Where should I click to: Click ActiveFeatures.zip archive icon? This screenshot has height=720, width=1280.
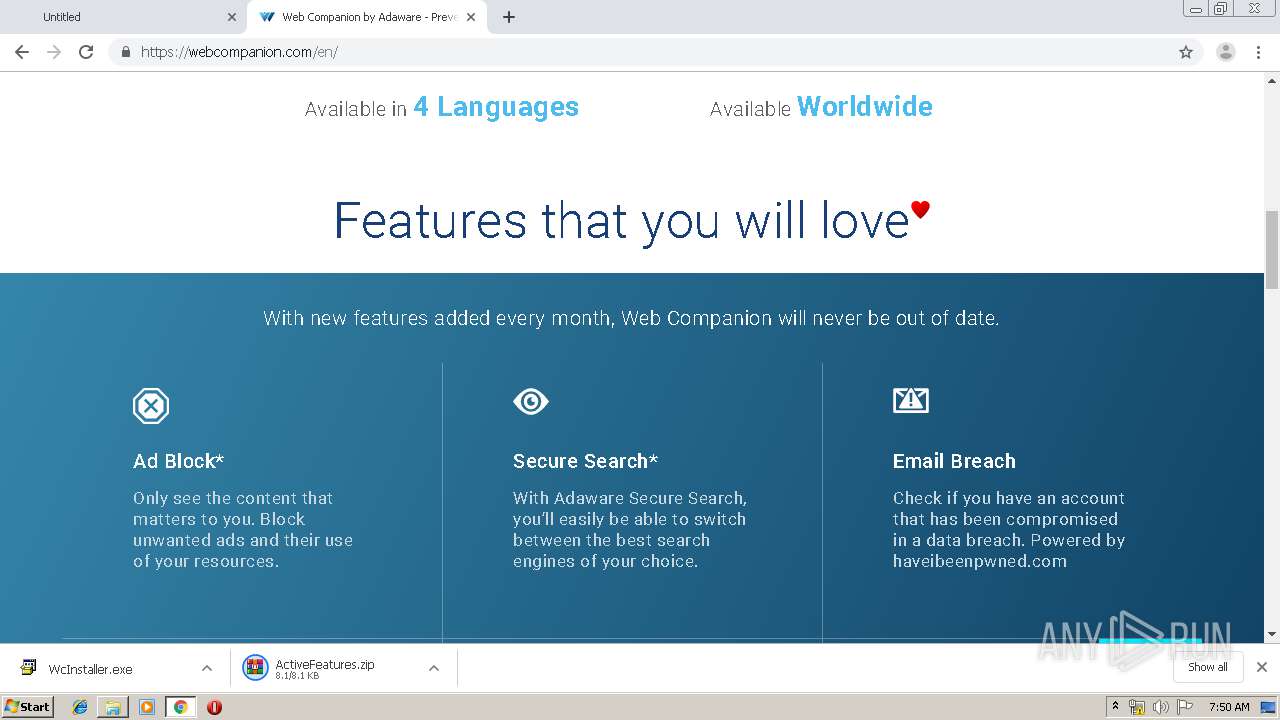tap(256, 668)
